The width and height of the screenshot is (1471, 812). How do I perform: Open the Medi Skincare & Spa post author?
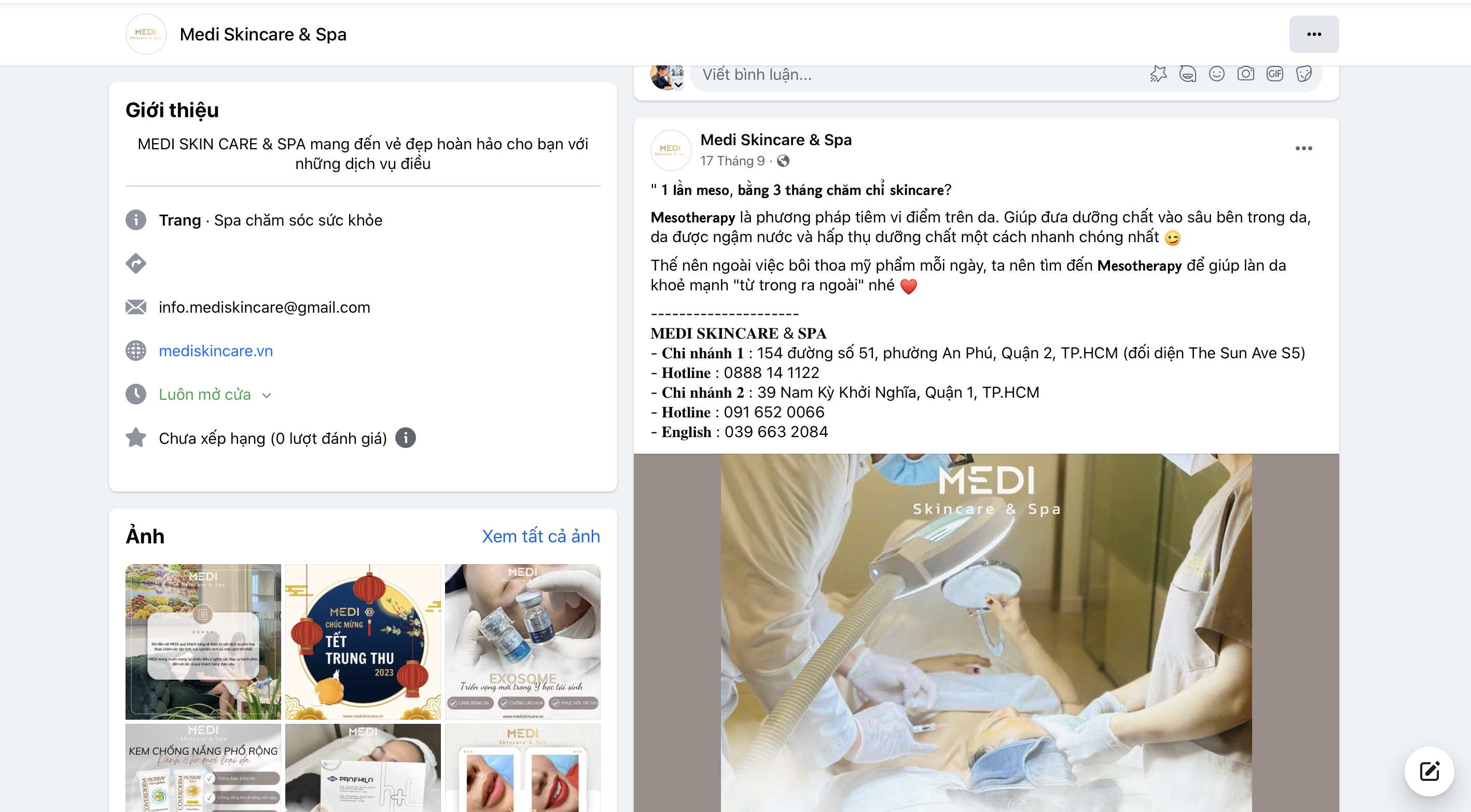point(775,140)
